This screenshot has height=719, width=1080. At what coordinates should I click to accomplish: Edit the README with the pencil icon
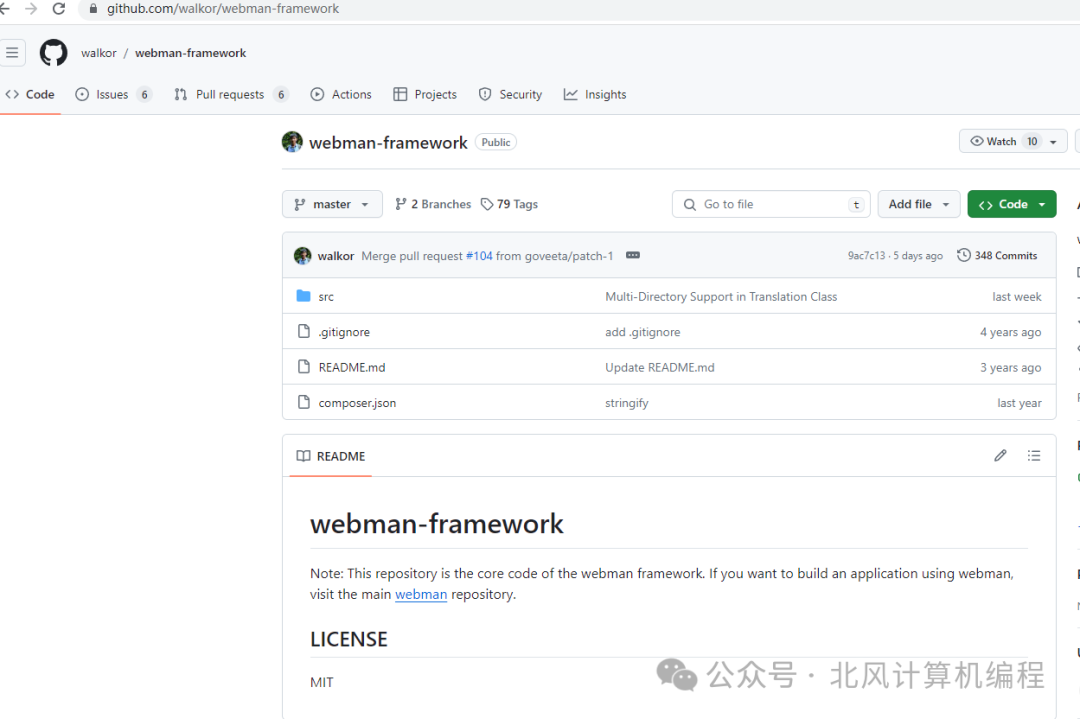1000,455
